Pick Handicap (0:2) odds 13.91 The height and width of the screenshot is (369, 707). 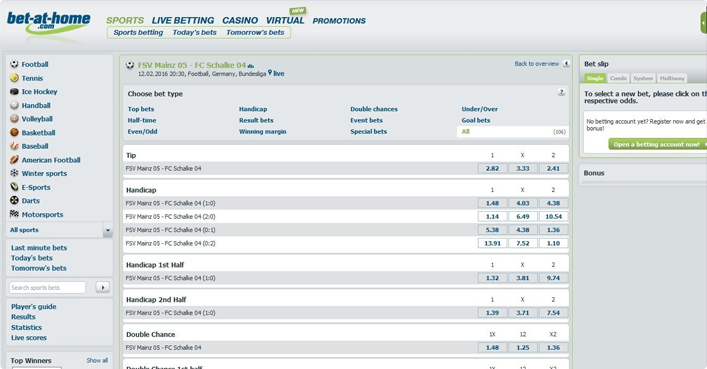[x=492, y=243]
